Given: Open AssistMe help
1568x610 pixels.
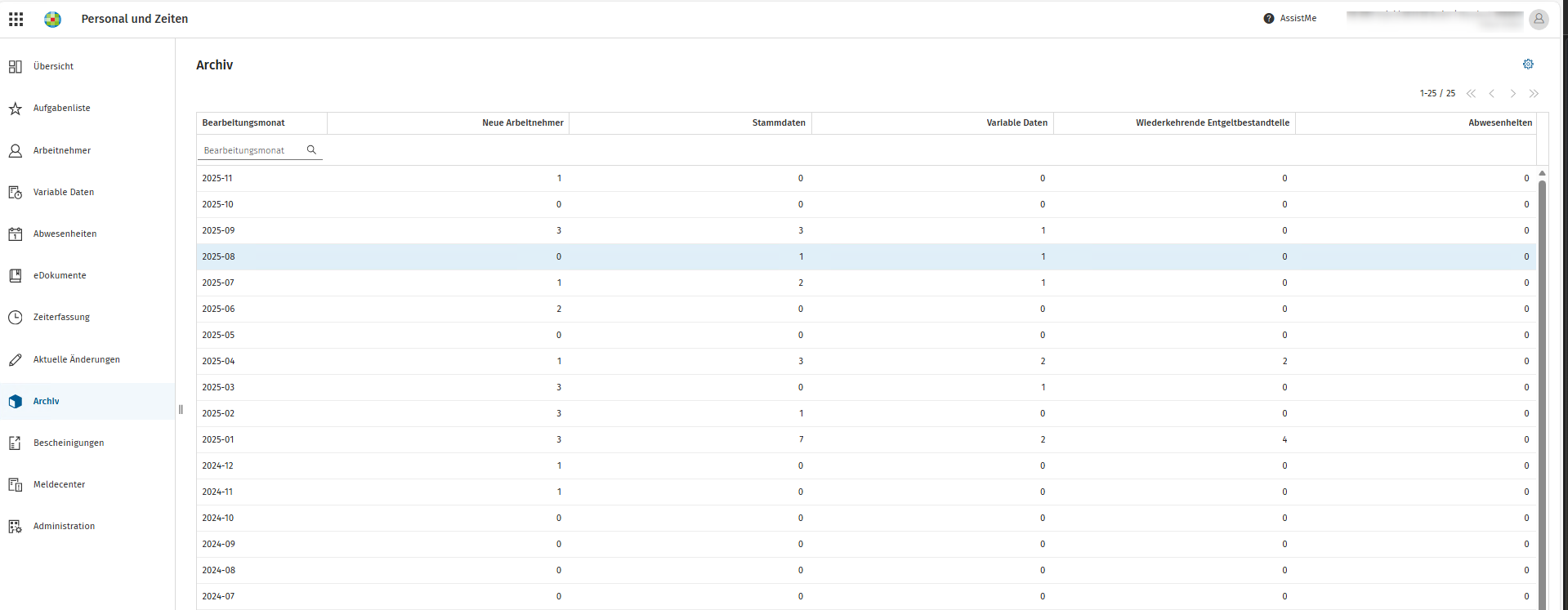Looking at the screenshot, I should 1290,18.
